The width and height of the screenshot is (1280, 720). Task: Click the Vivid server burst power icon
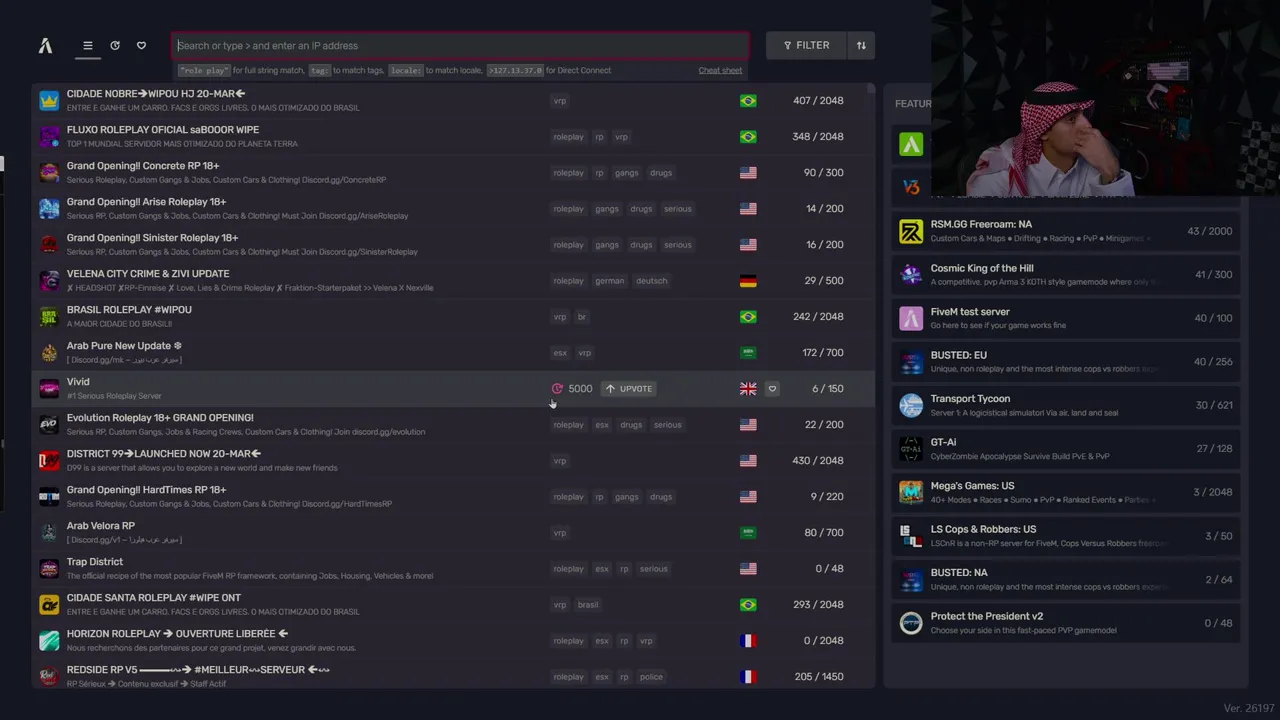pyautogui.click(x=557, y=389)
